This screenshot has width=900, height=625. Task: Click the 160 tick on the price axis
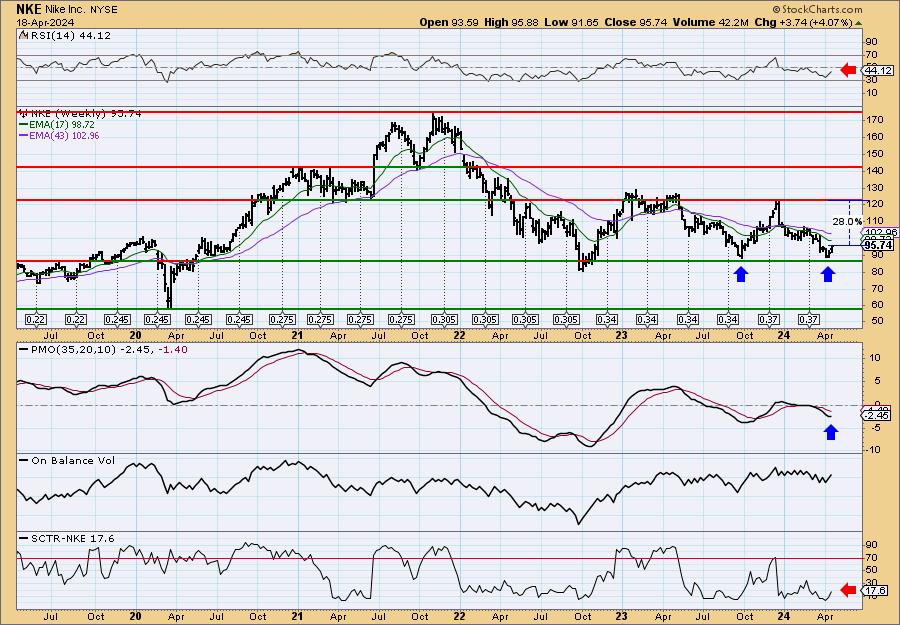tap(875, 137)
